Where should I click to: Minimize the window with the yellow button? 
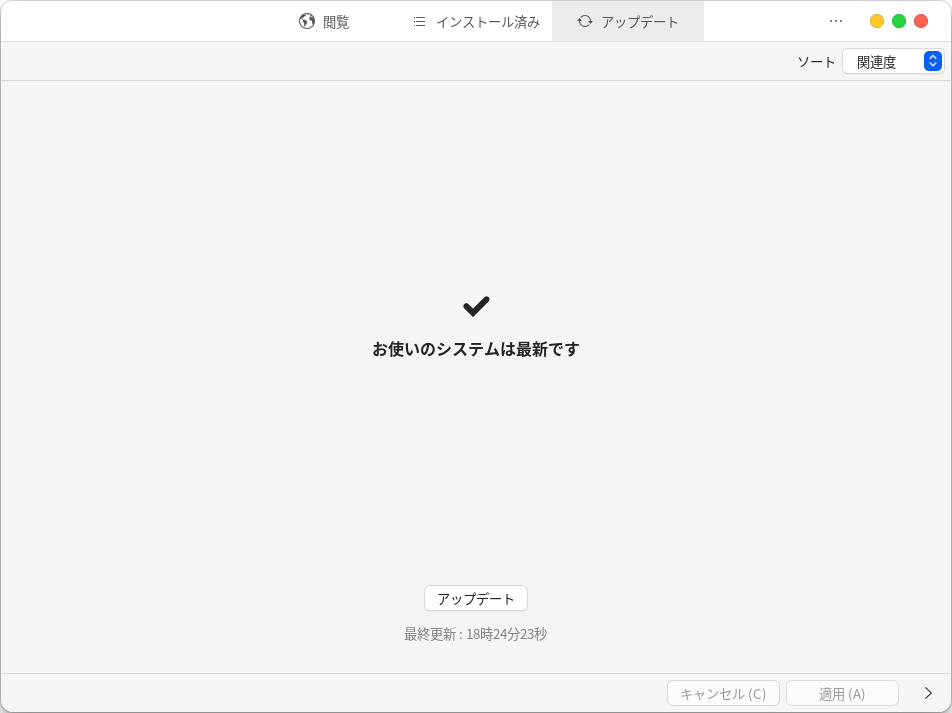click(x=877, y=21)
